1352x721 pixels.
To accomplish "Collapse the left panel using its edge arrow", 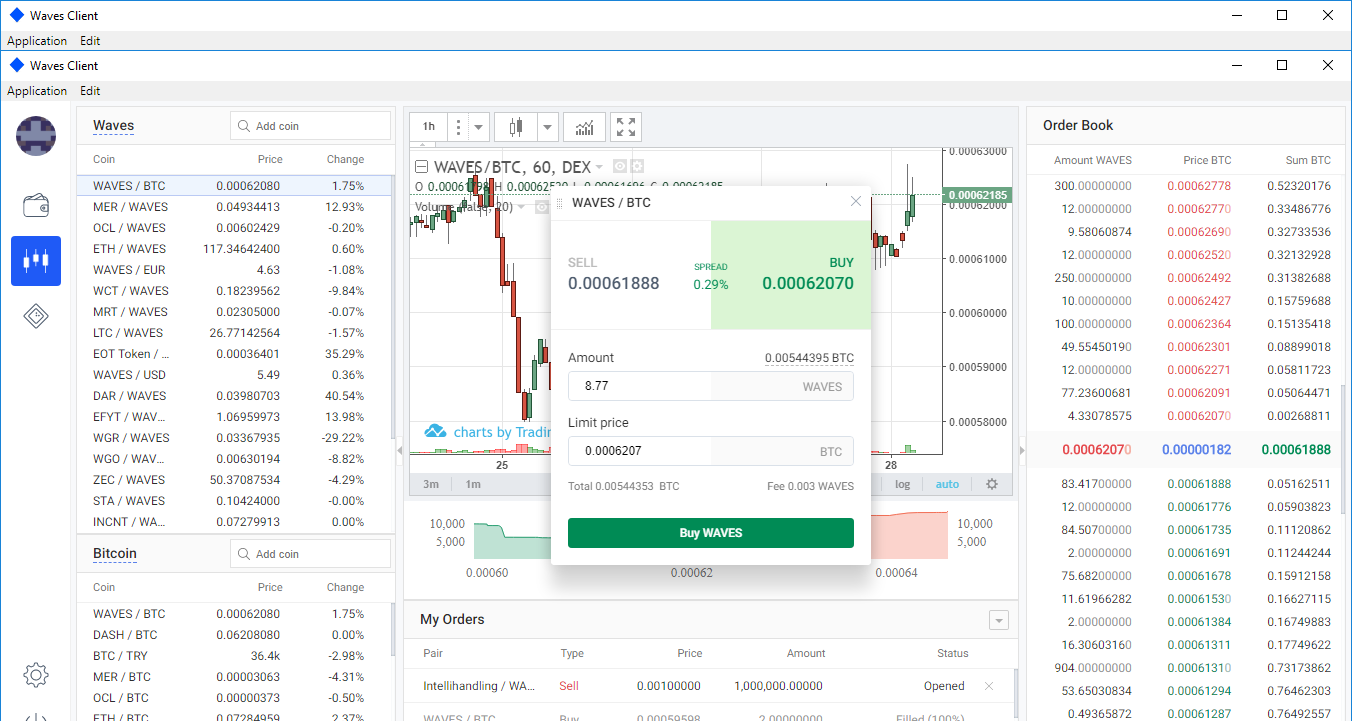I will (401, 451).
